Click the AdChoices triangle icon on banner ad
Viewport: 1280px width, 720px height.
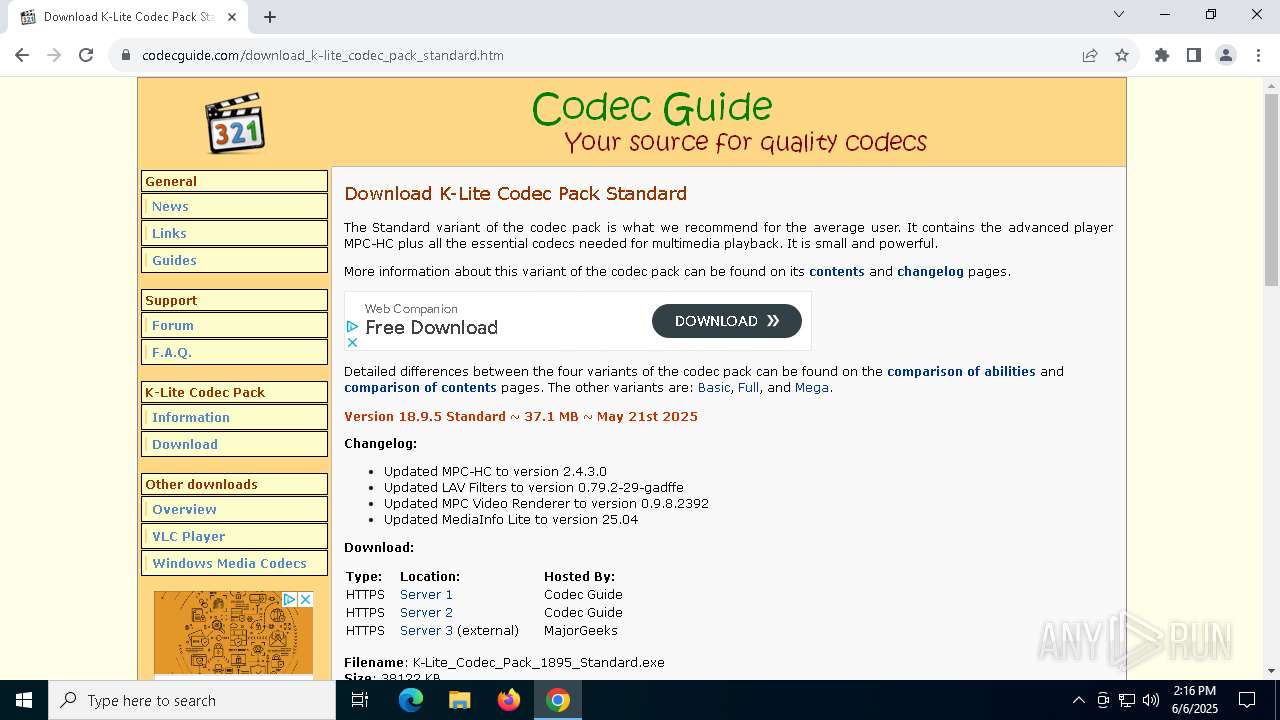pos(352,327)
